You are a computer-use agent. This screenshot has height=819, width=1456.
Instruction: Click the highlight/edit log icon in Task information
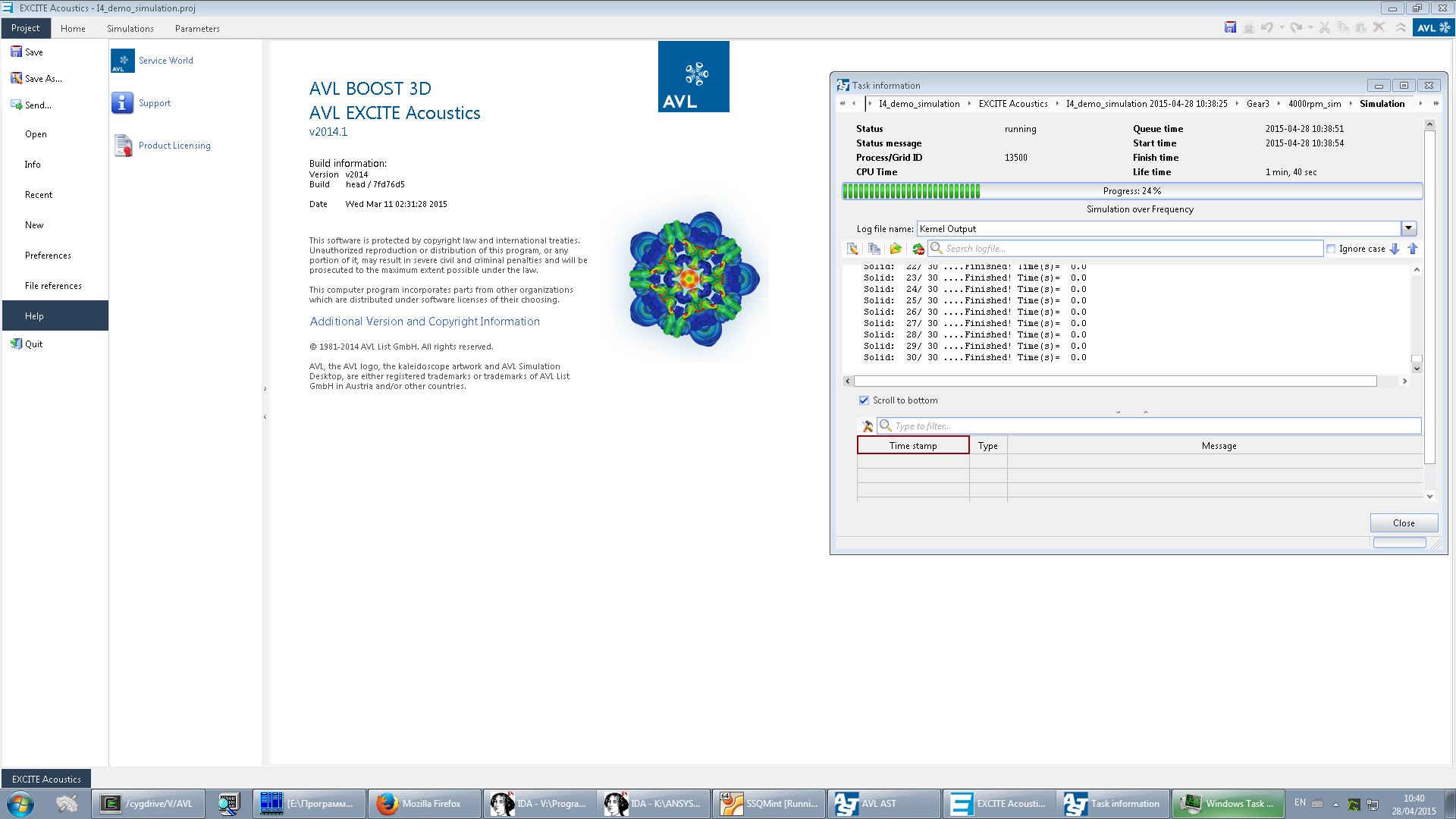[853, 249]
